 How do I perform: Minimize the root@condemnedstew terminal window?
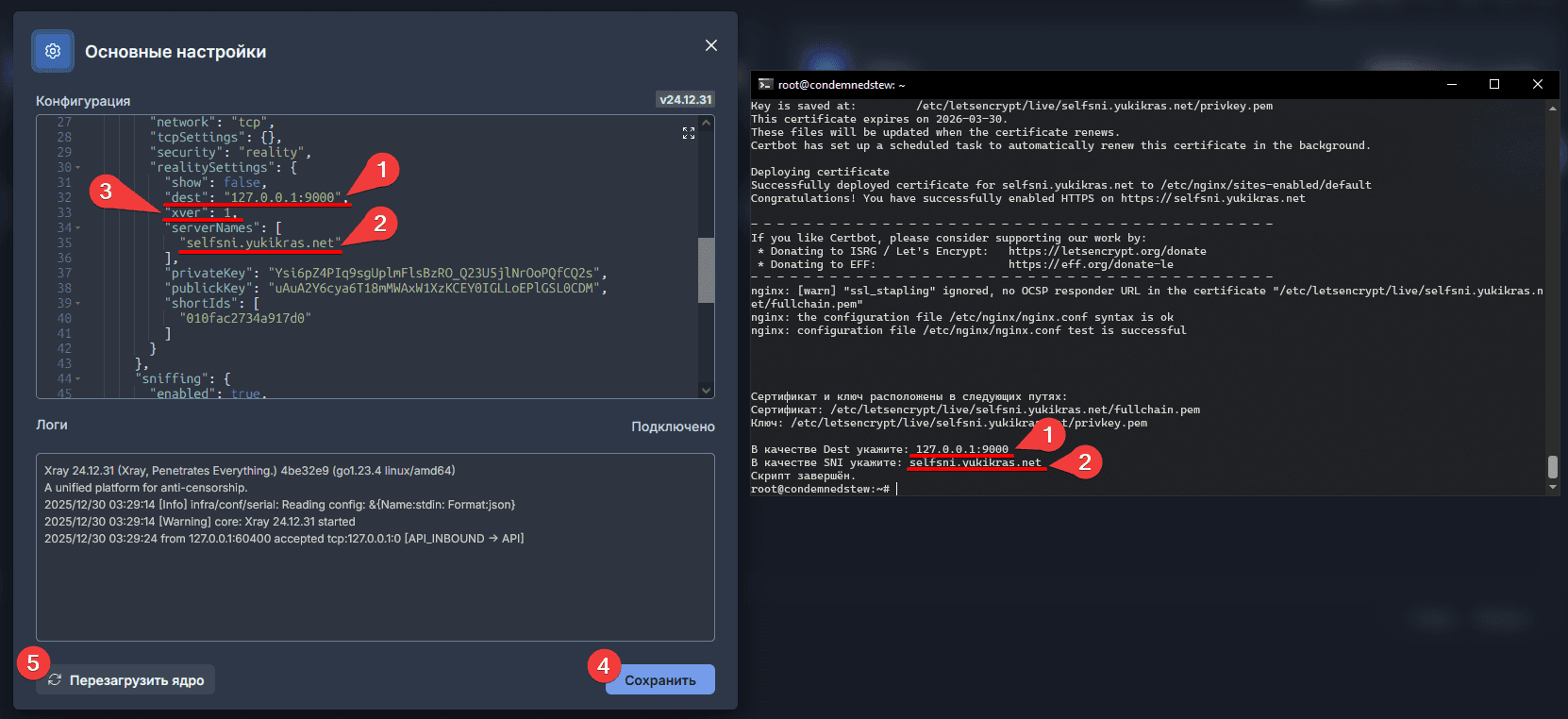pos(1452,85)
